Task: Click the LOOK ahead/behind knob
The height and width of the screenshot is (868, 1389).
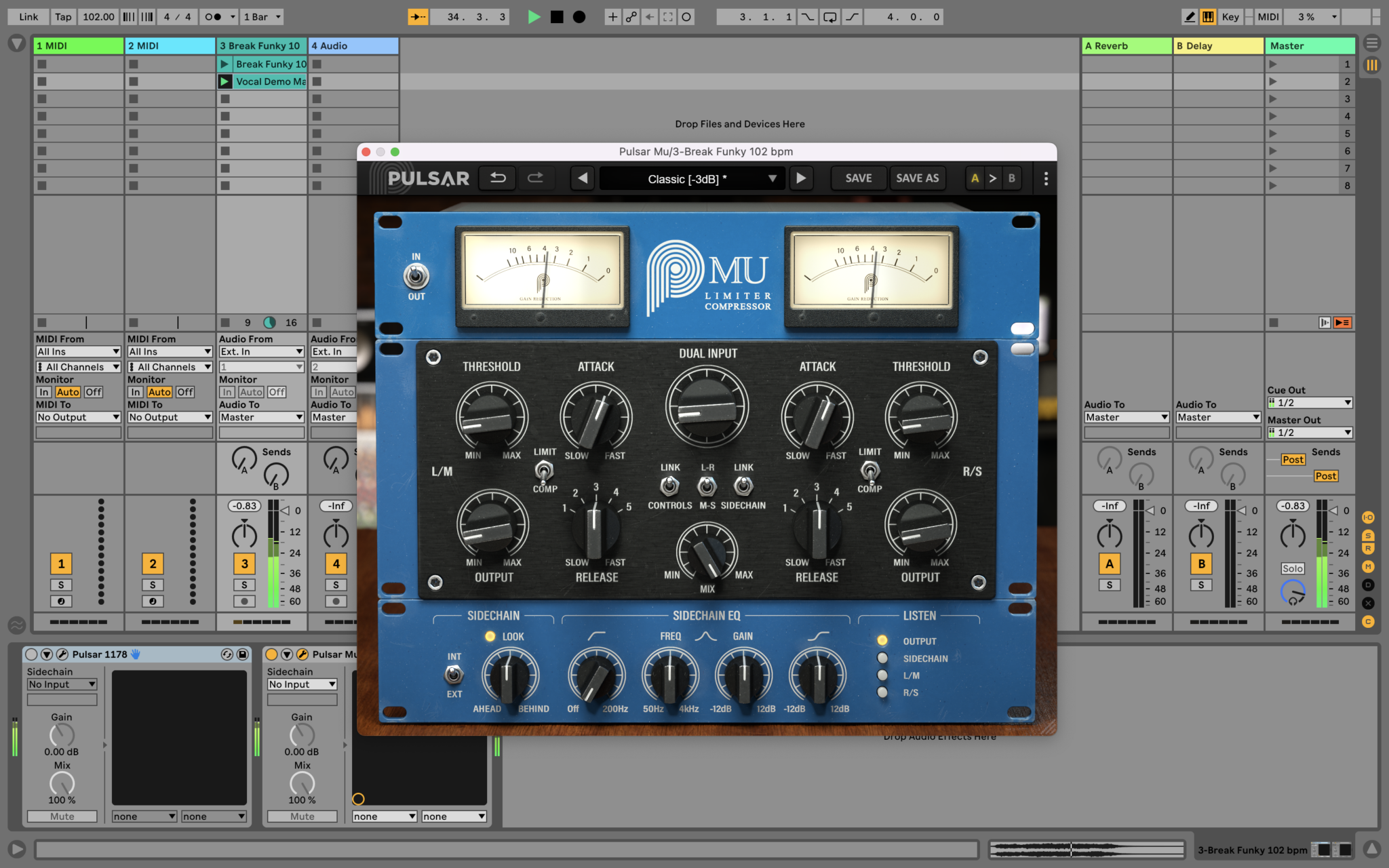Action: [x=510, y=675]
